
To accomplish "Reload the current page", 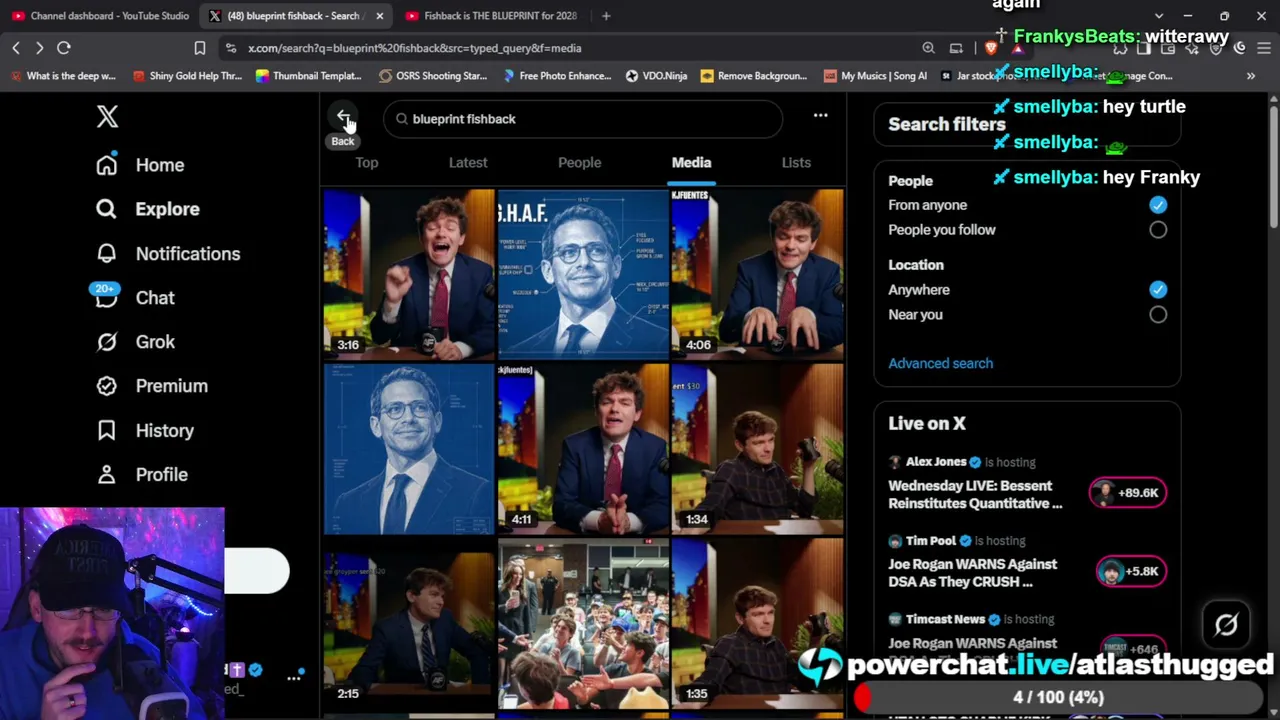I will click(63, 48).
